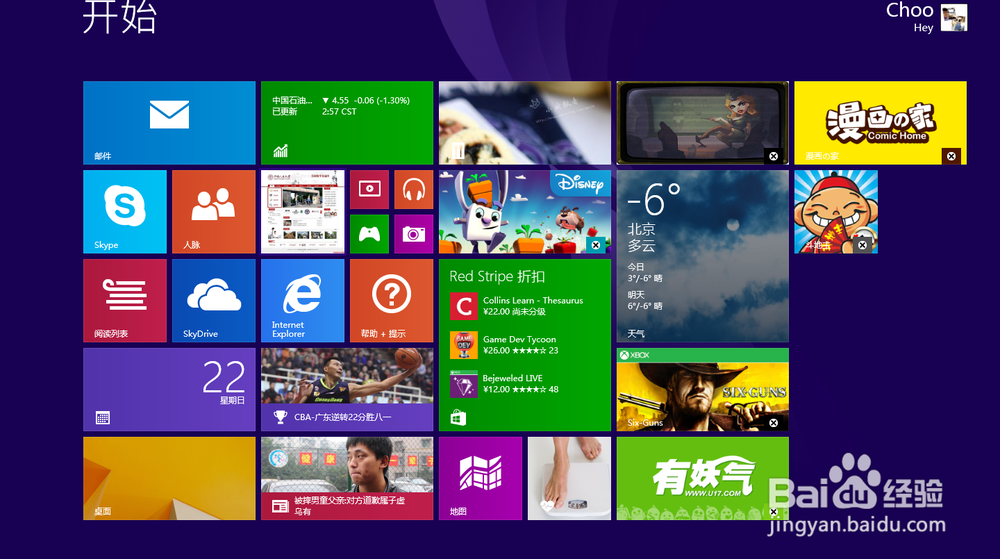
Task: Open the SkyDrive tile
Action: pyautogui.click(x=213, y=300)
